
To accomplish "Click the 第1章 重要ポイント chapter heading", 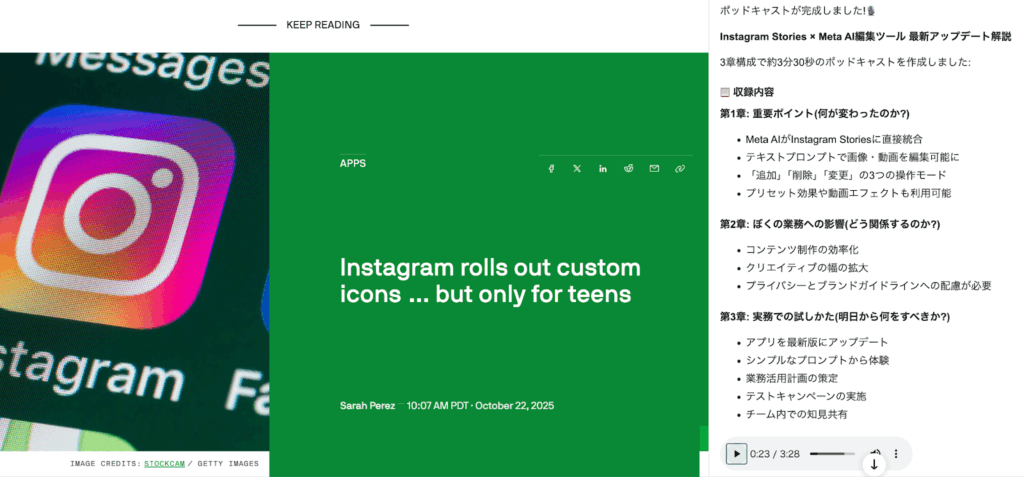I will point(814,113).
